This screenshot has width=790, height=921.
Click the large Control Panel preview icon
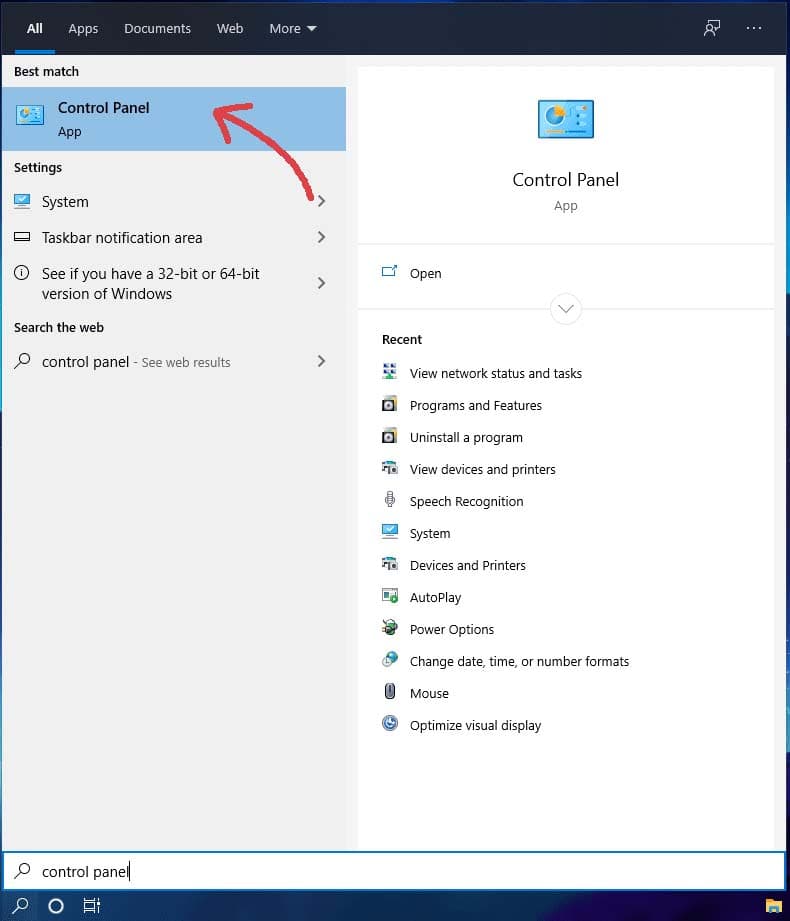(x=565, y=119)
